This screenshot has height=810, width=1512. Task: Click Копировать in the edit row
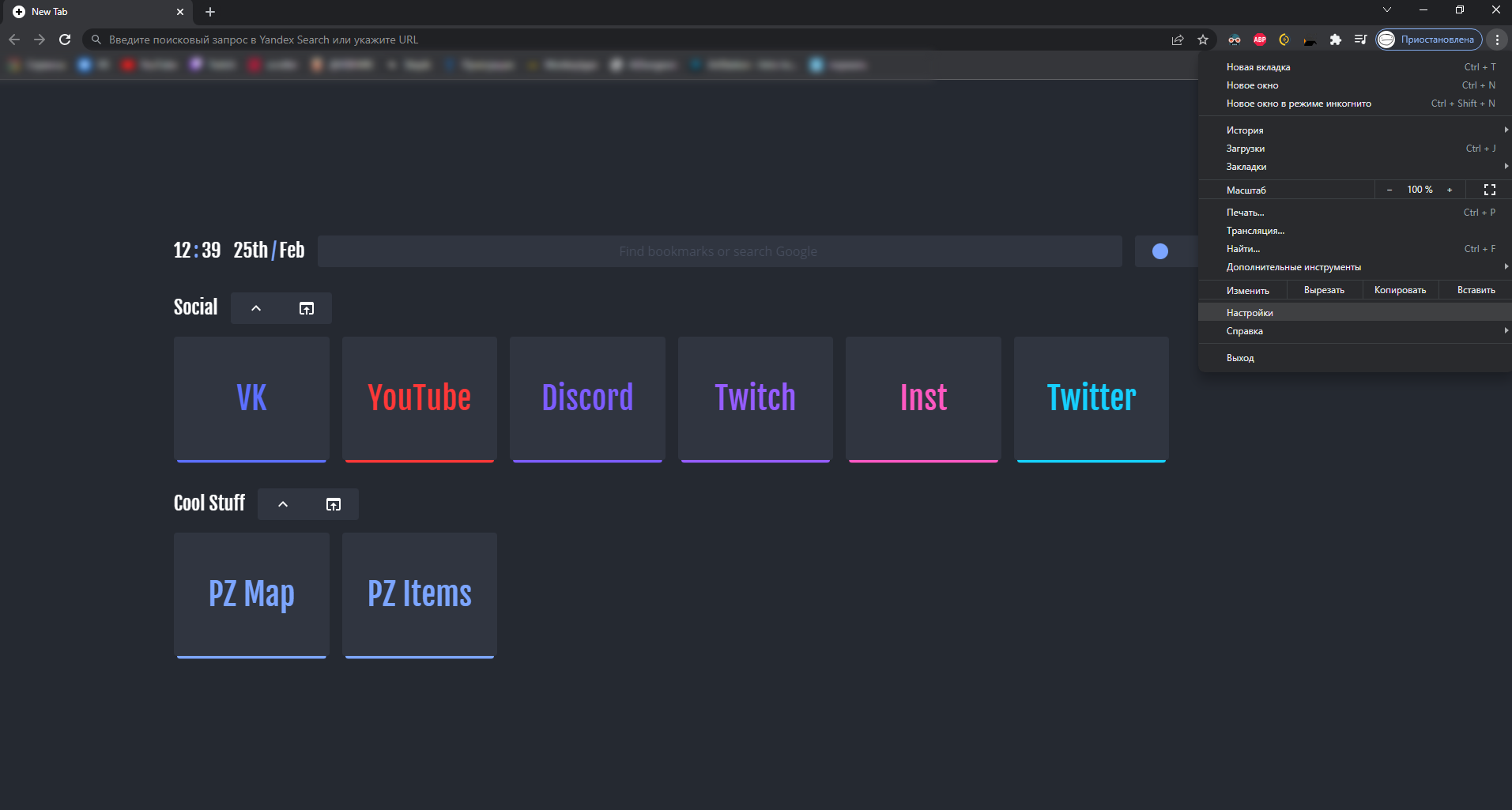pyautogui.click(x=1401, y=290)
